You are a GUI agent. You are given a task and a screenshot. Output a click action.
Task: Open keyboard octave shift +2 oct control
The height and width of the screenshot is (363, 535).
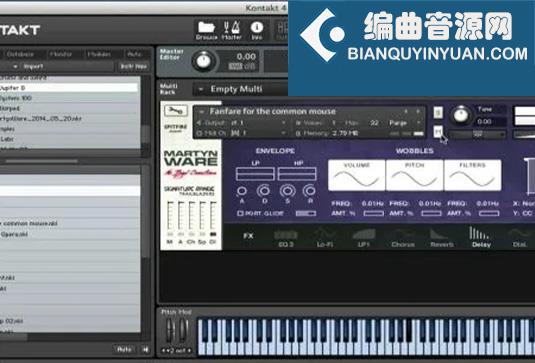[176, 350]
